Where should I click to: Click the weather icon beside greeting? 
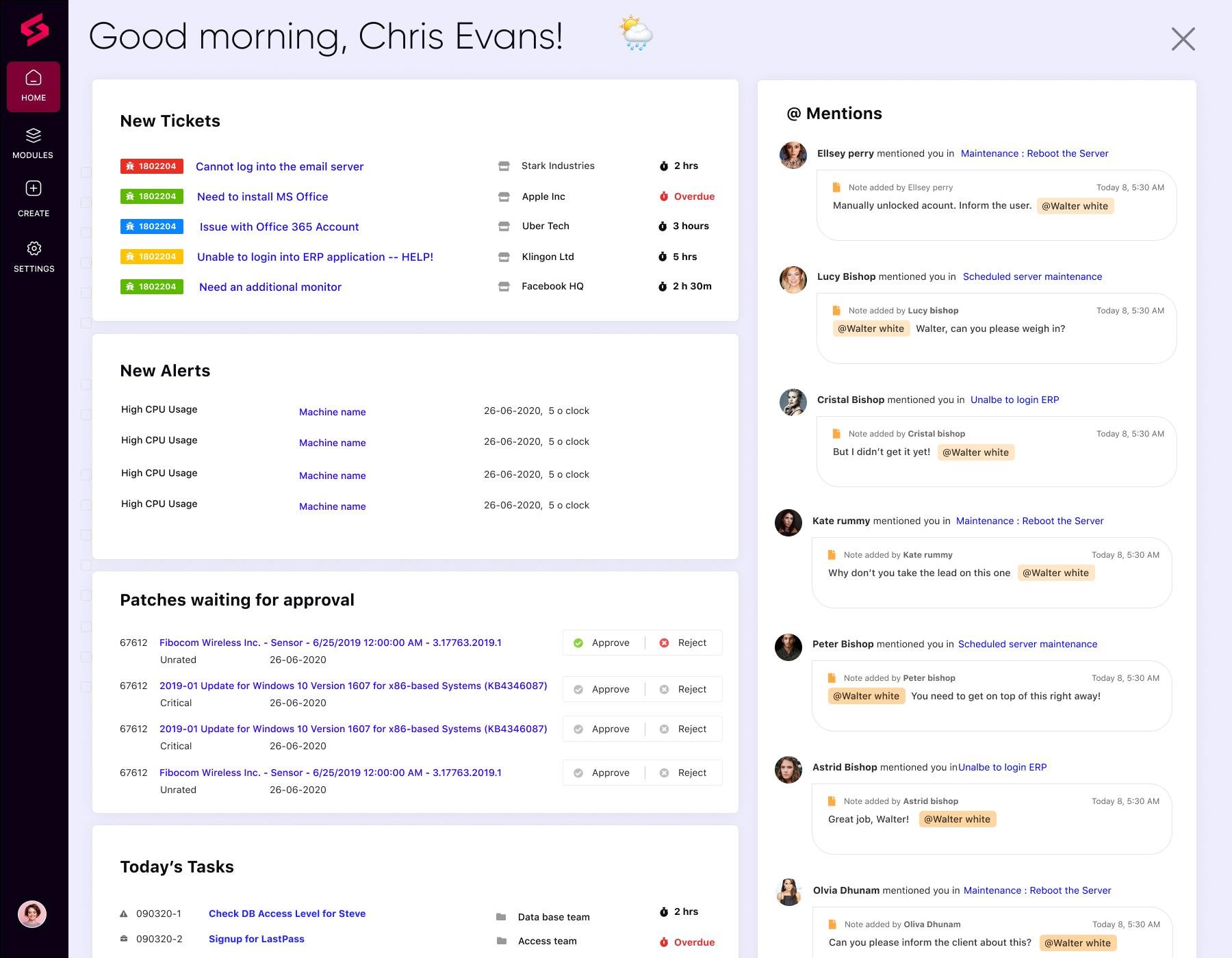coord(636,33)
